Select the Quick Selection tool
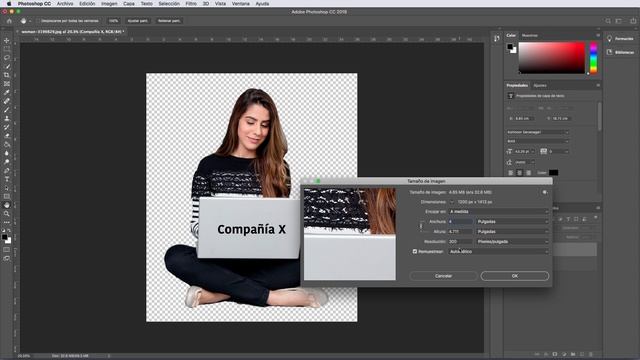Screen dimensions: 640x360 point(7,66)
